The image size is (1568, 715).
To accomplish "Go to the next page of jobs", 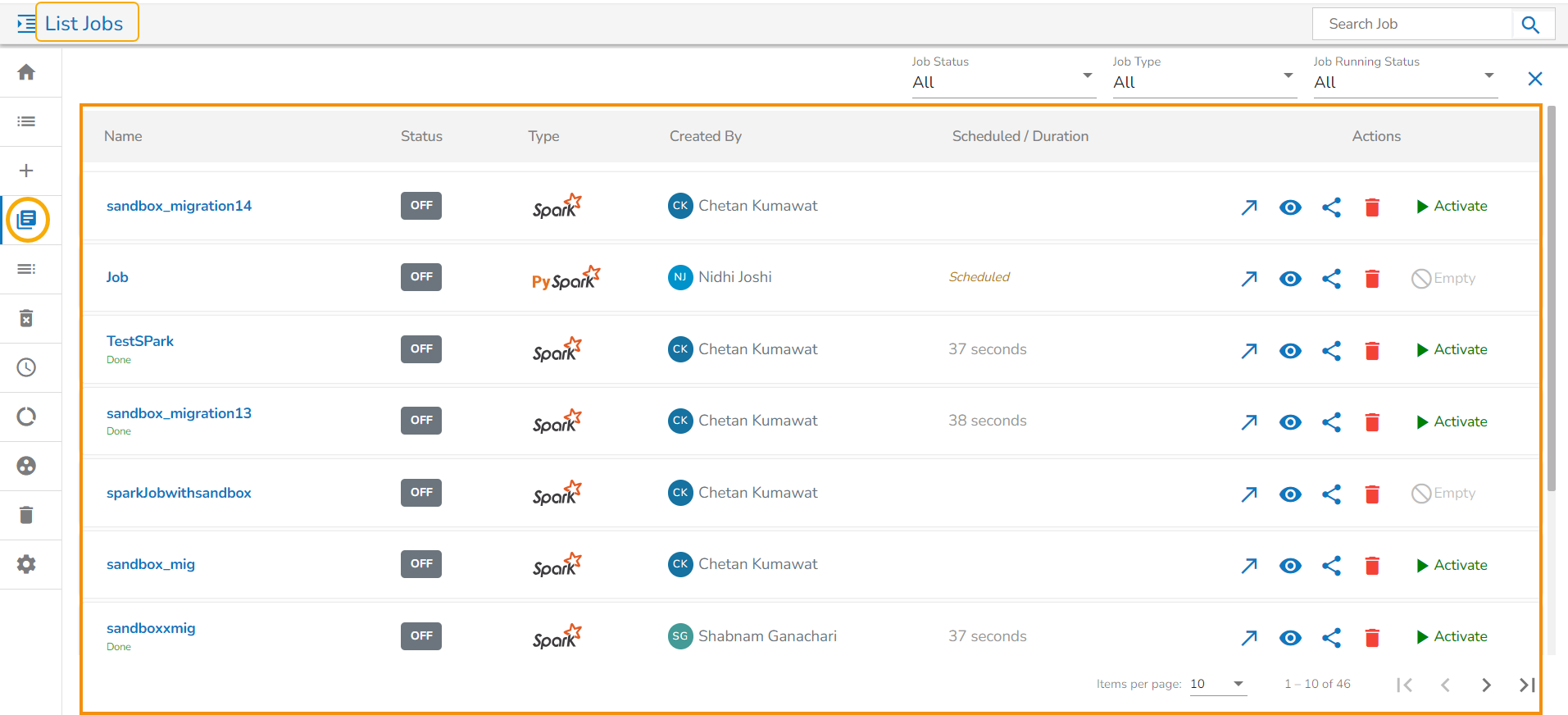I will click(1486, 685).
